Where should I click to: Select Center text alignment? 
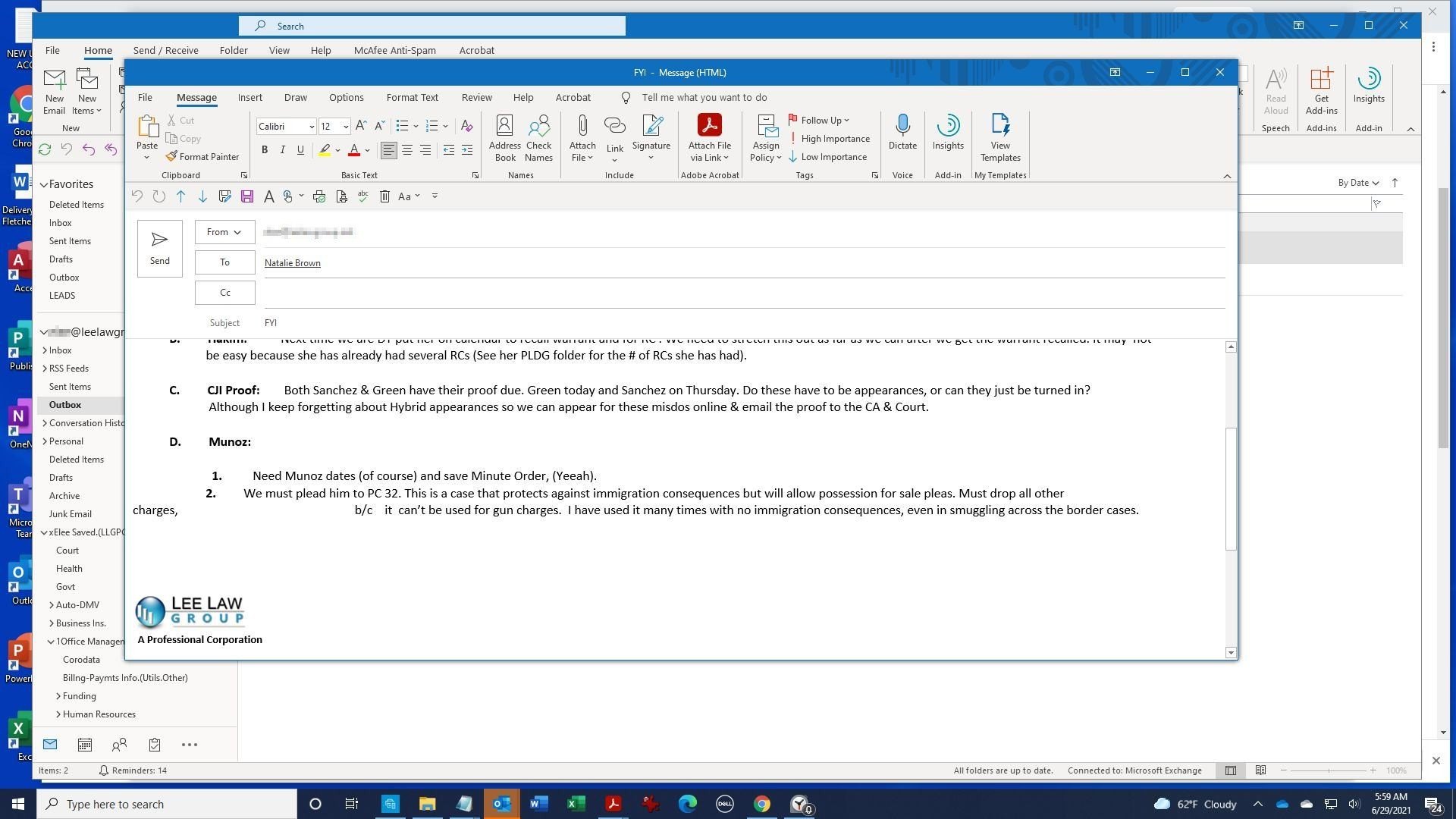coord(407,150)
